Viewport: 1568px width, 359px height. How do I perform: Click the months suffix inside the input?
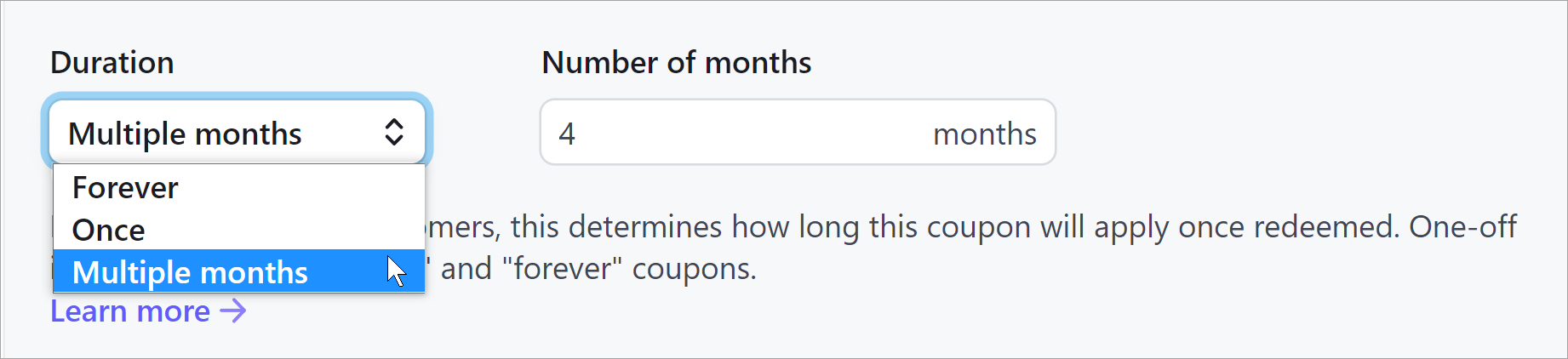(x=984, y=134)
